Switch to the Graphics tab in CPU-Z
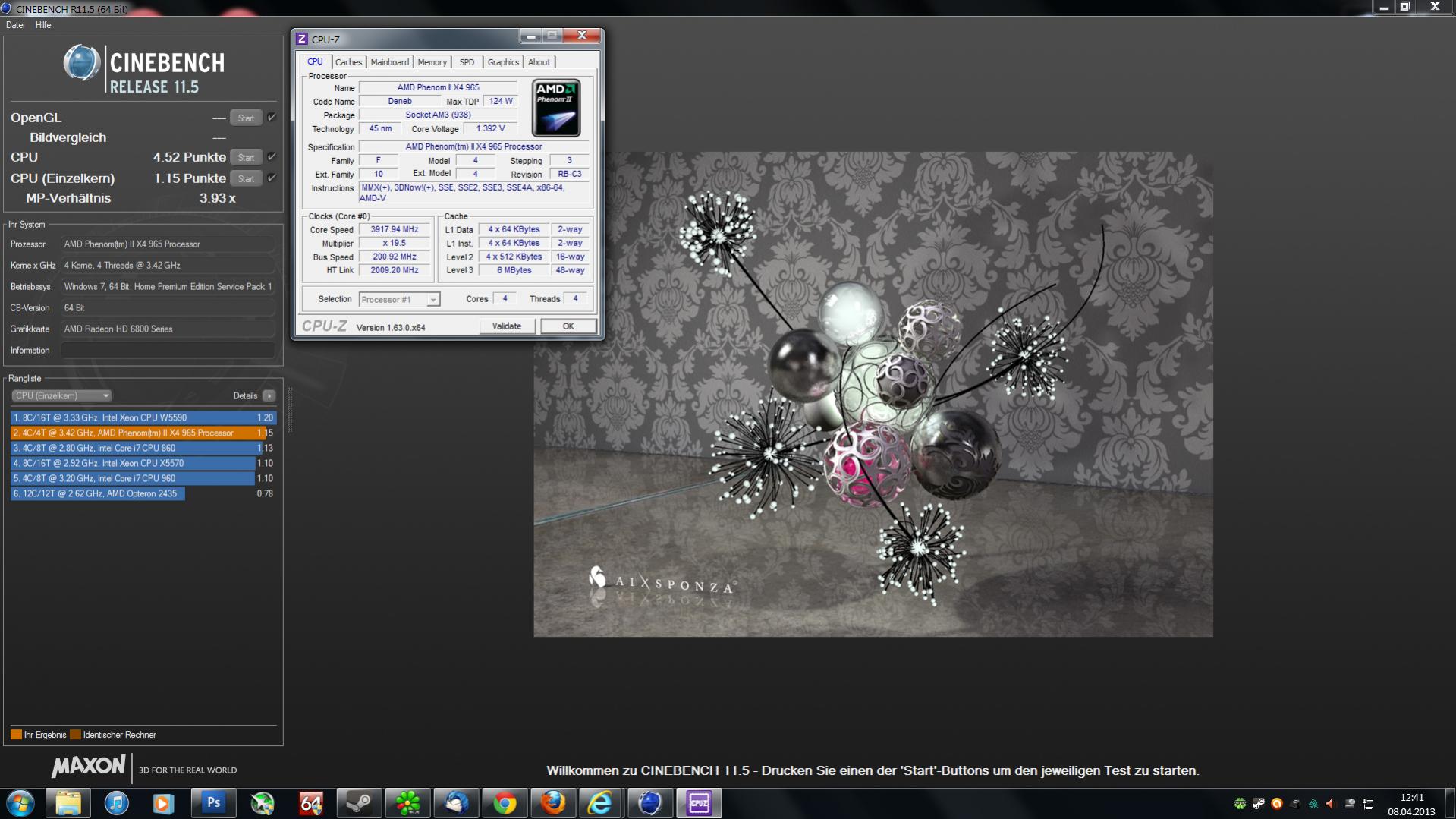The image size is (1456, 819). (503, 62)
